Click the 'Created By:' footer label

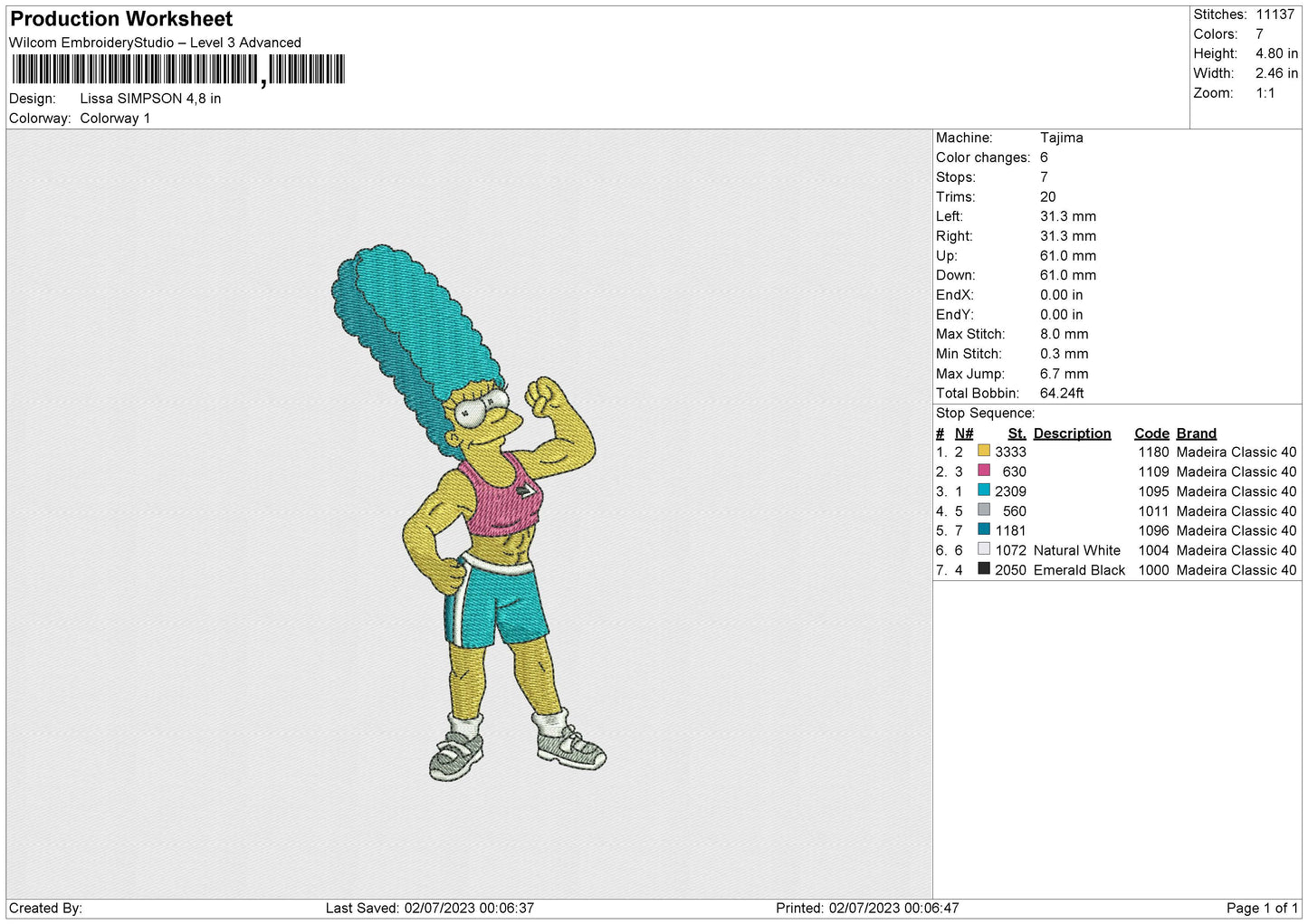(x=45, y=909)
